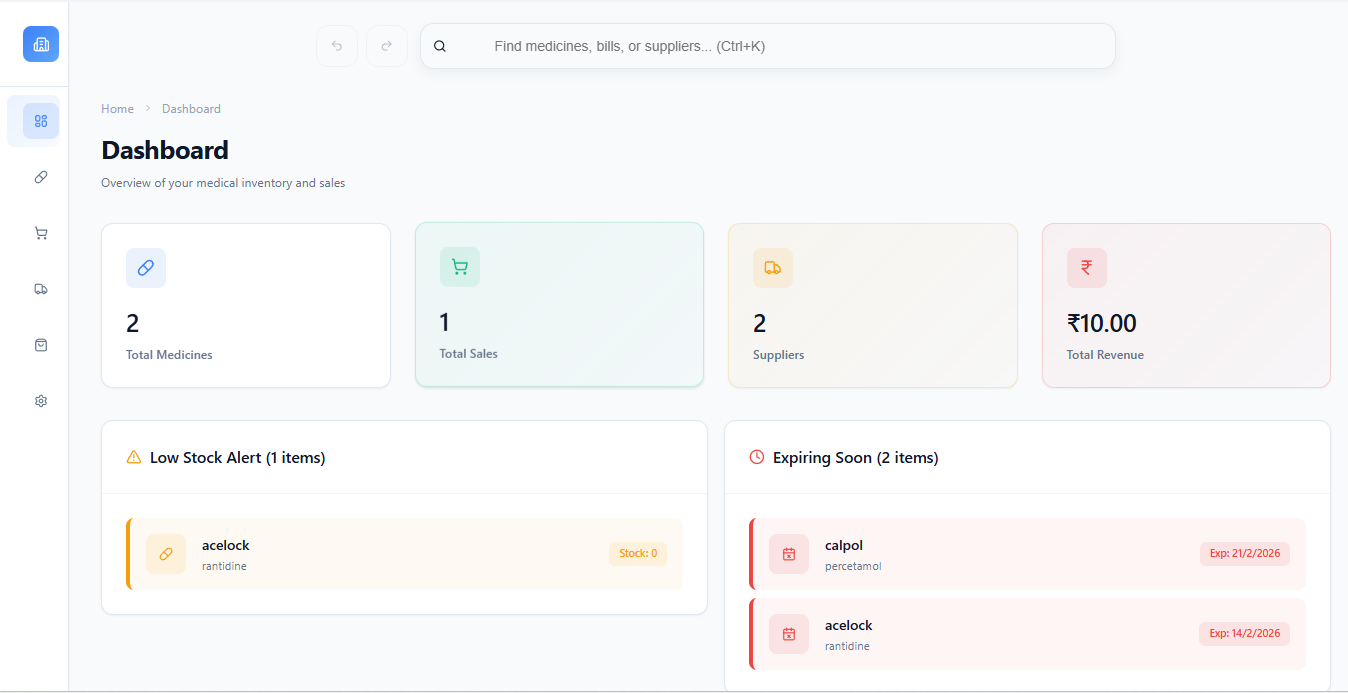Click the calendar icon next to calpol
This screenshot has width=1348, height=693.
pyautogui.click(x=788, y=553)
